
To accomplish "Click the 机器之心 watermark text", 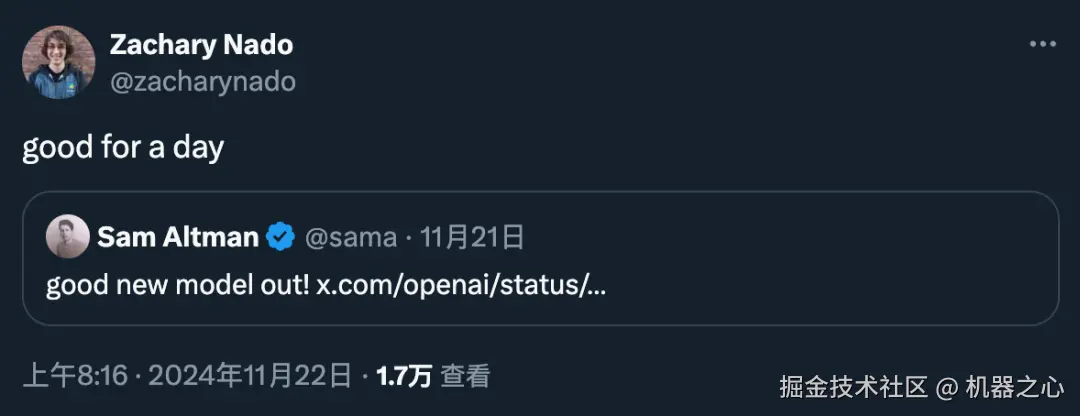I will (1015, 387).
